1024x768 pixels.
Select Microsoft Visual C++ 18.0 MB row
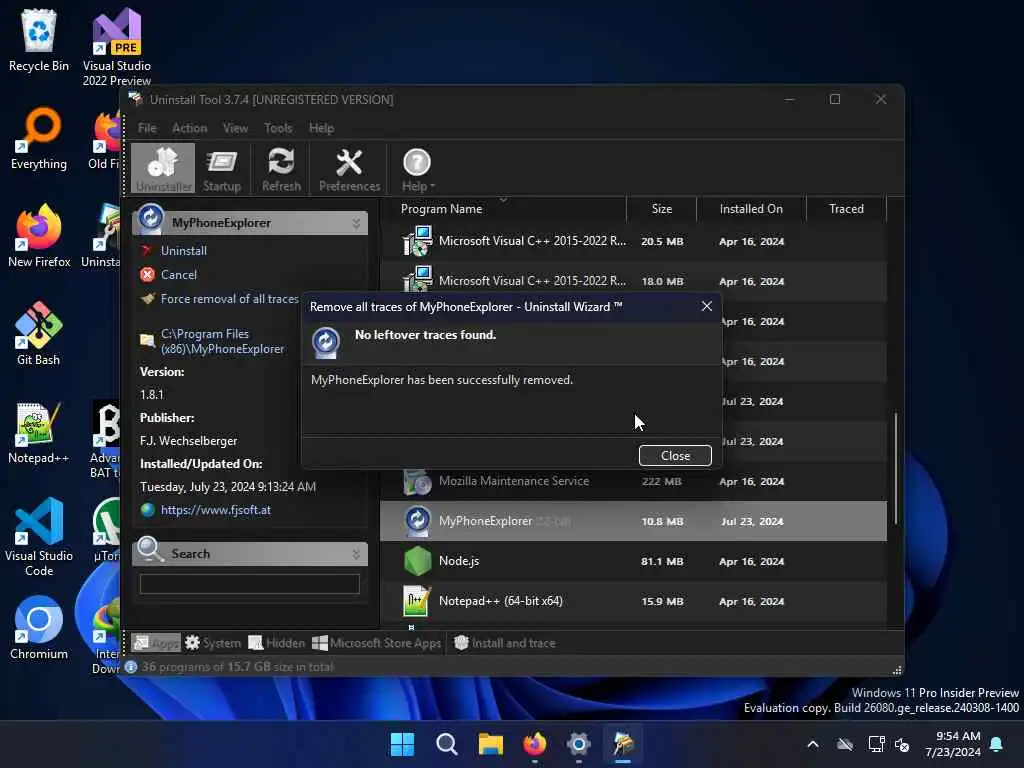point(633,281)
